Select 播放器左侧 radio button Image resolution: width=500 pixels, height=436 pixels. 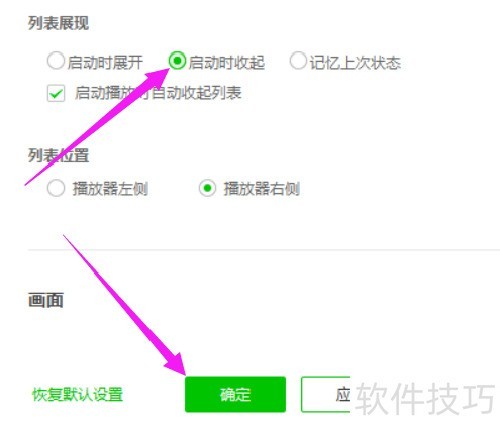(x=56, y=188)
